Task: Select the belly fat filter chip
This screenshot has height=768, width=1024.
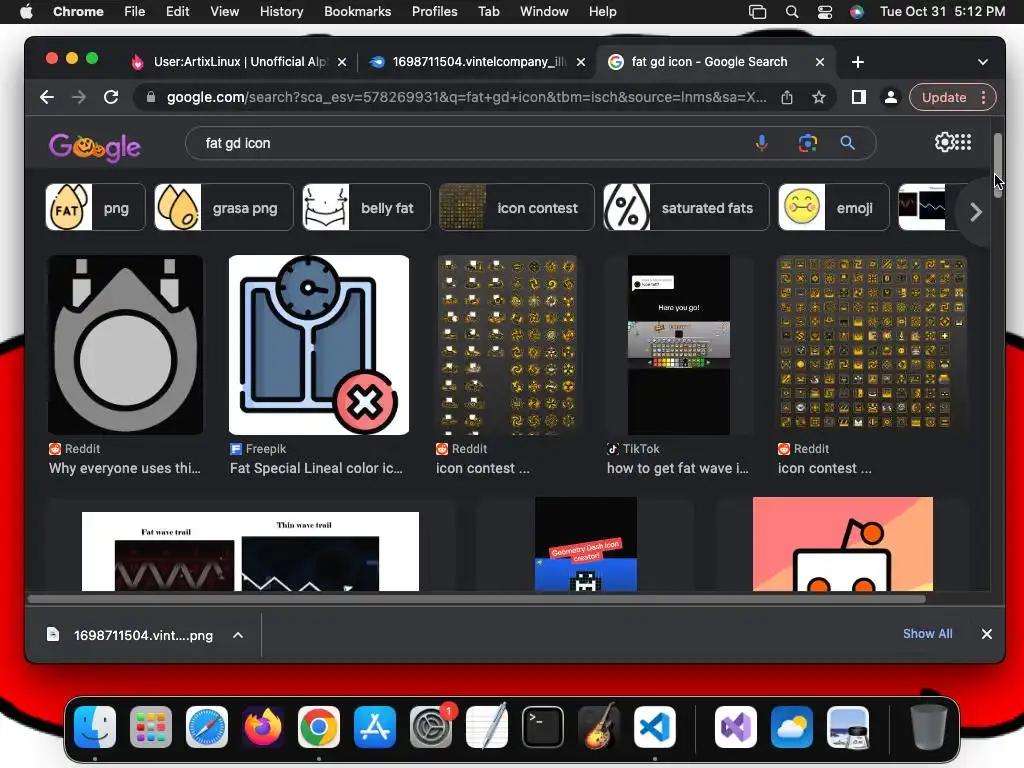Action: [366, 208]
